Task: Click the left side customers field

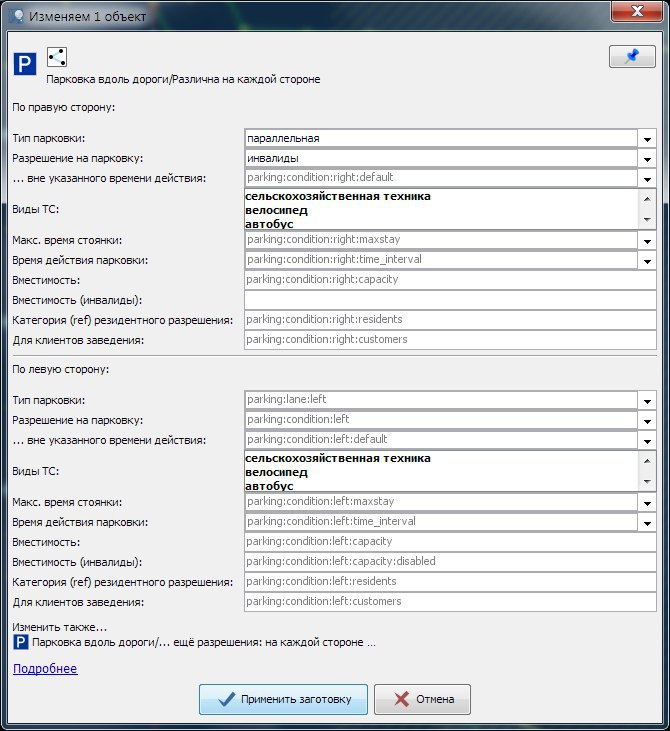Action: pos(450,602)
